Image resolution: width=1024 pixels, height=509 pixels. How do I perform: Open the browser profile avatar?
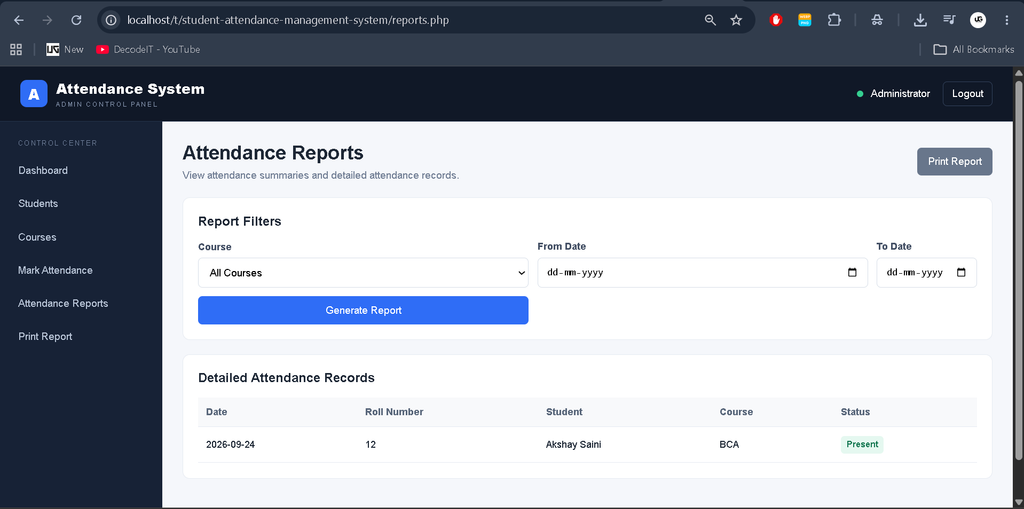(x=978, y=20)
